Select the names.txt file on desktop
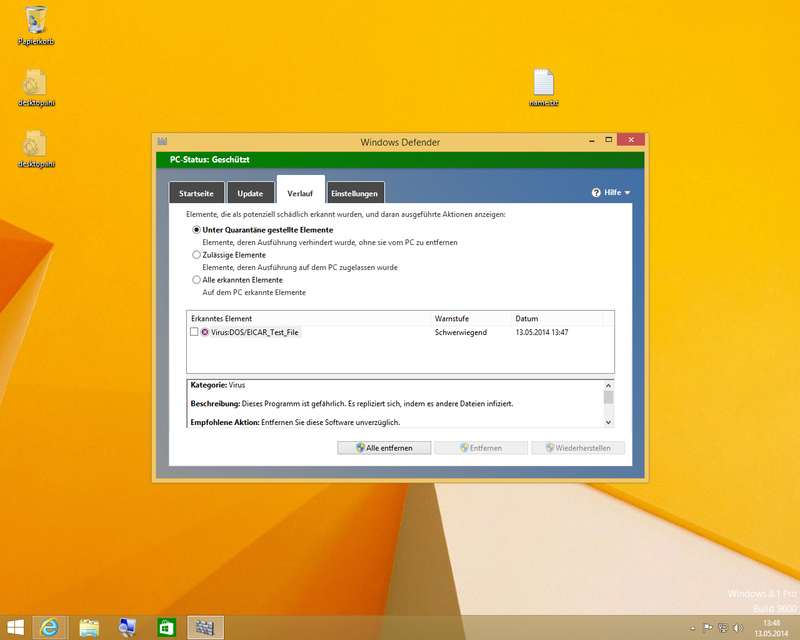 (543, 83)
